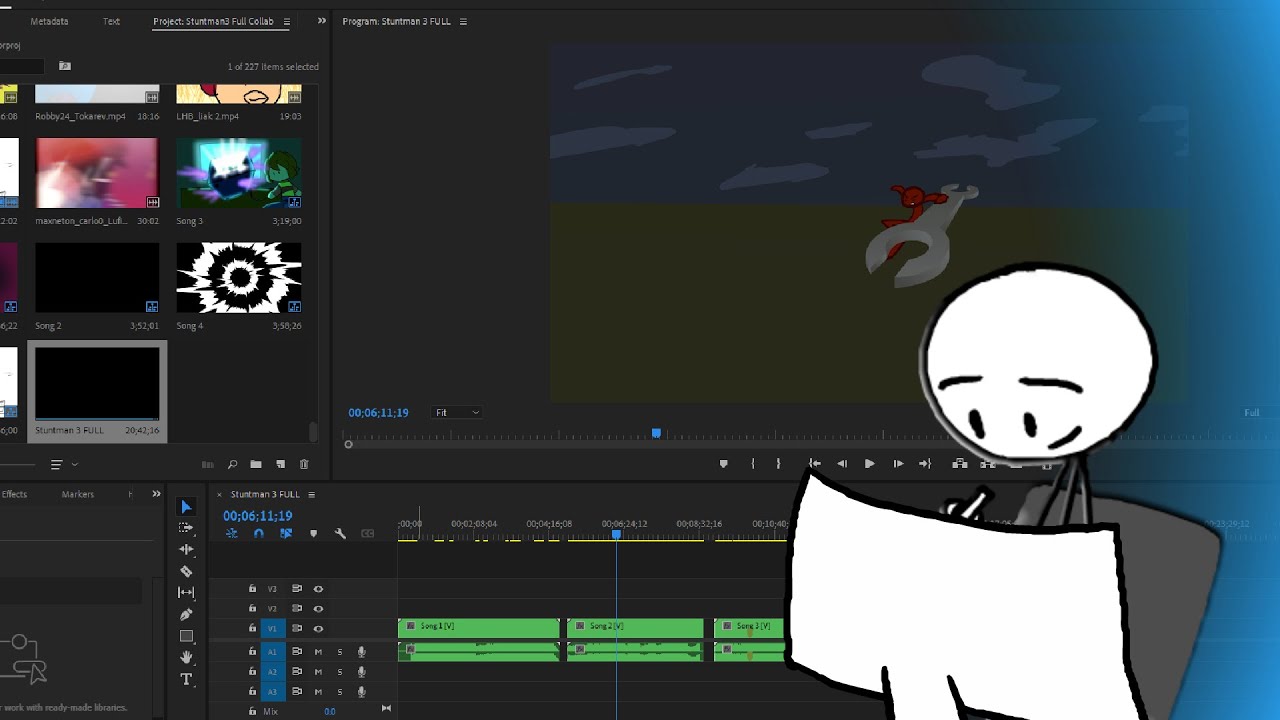This screenshot has width=1280, height=720.
Task: Play the Program monitor
Action: click(869, 464)
